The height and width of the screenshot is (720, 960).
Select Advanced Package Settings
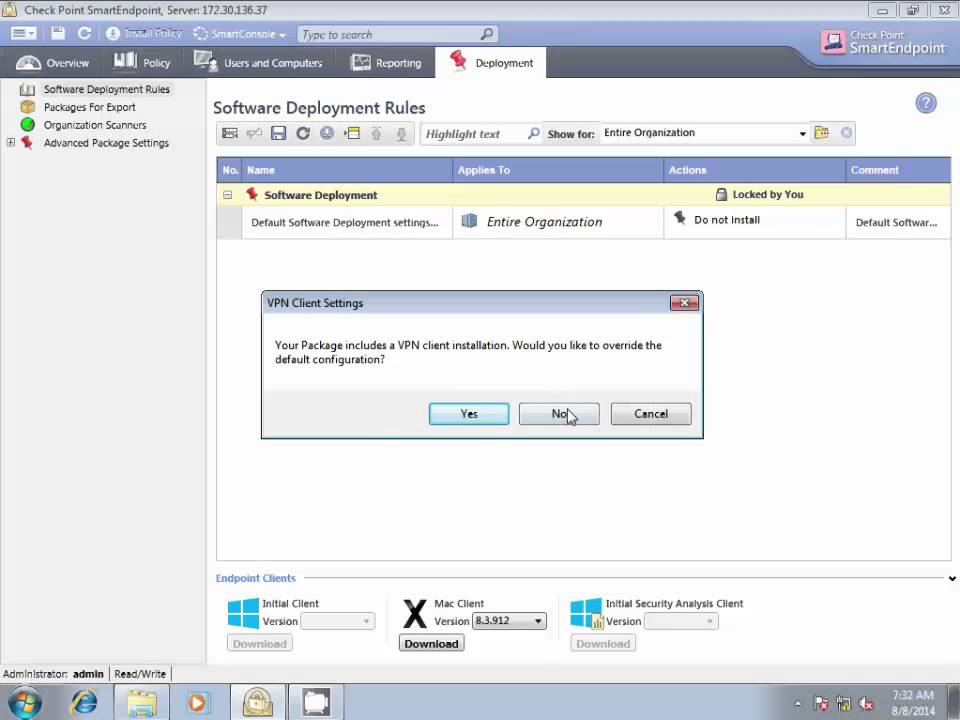[x=106, y=143]
